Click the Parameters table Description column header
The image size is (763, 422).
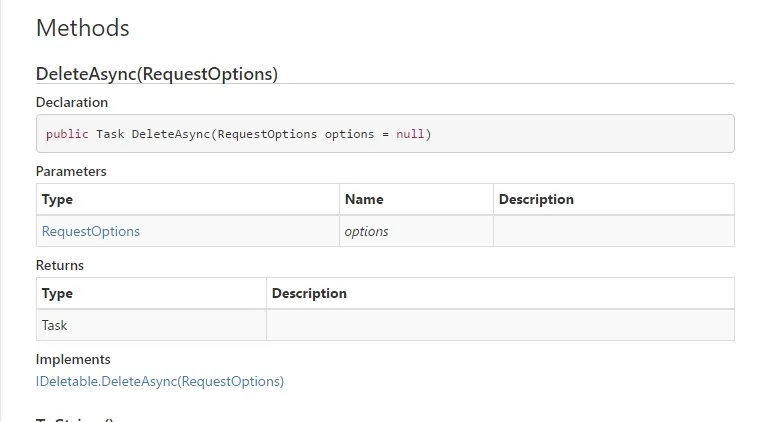tap(536, 199)
